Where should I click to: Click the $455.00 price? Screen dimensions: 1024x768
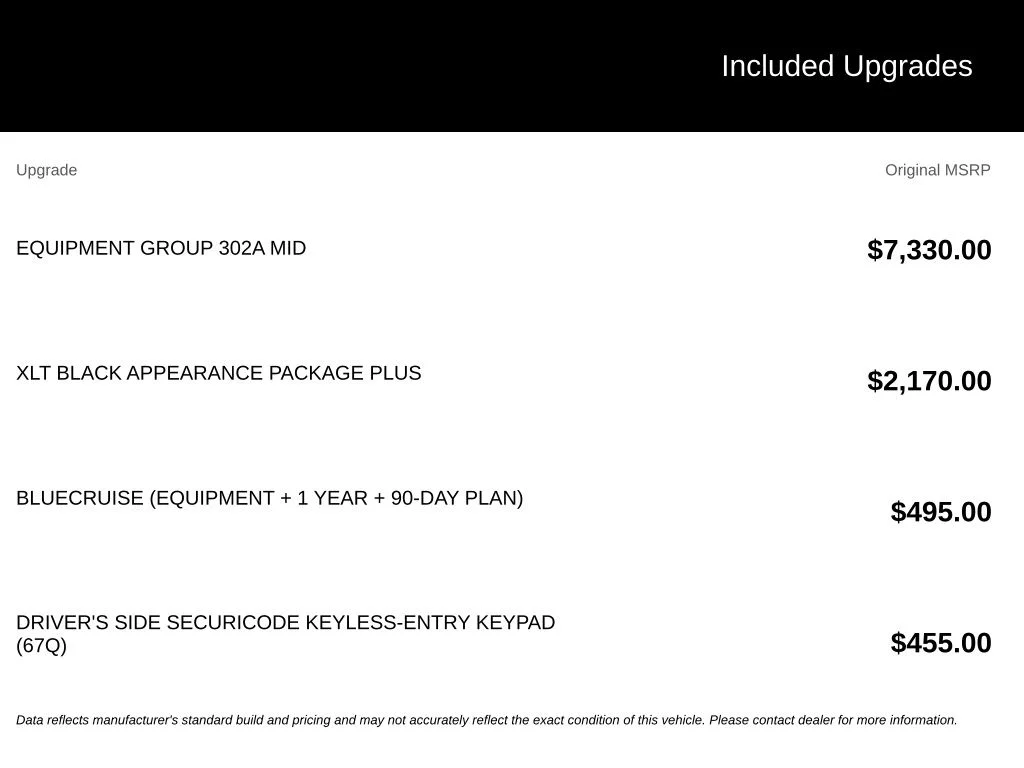pos(940,643)
